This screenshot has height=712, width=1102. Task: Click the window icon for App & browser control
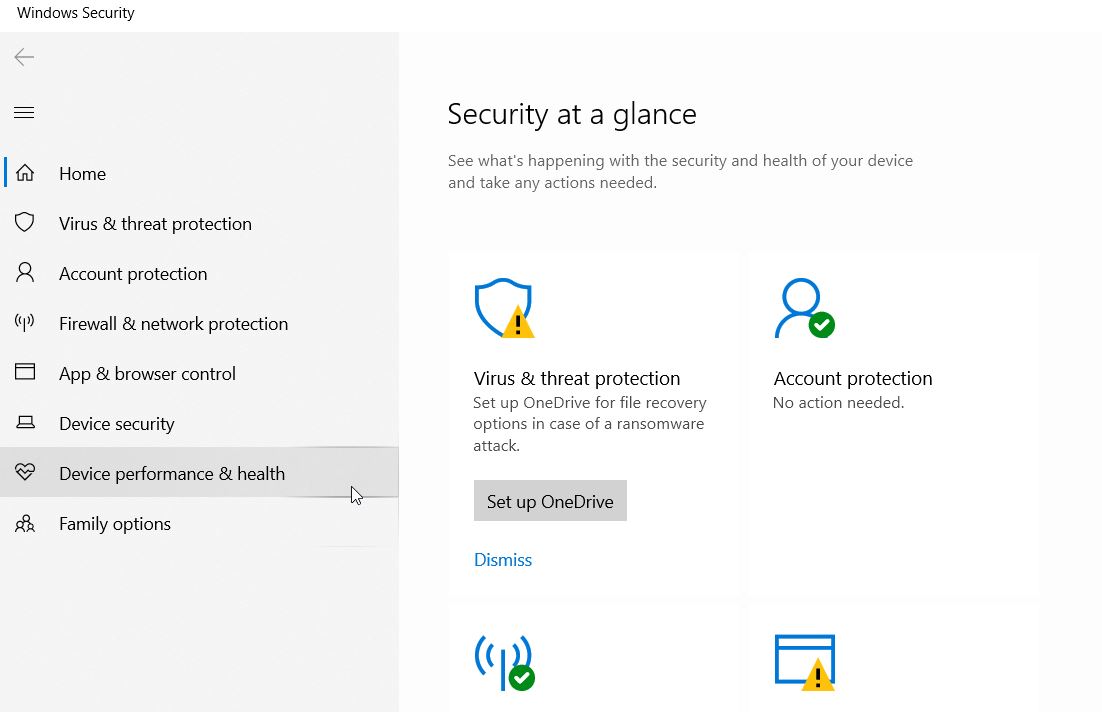[x=25, y=371]
